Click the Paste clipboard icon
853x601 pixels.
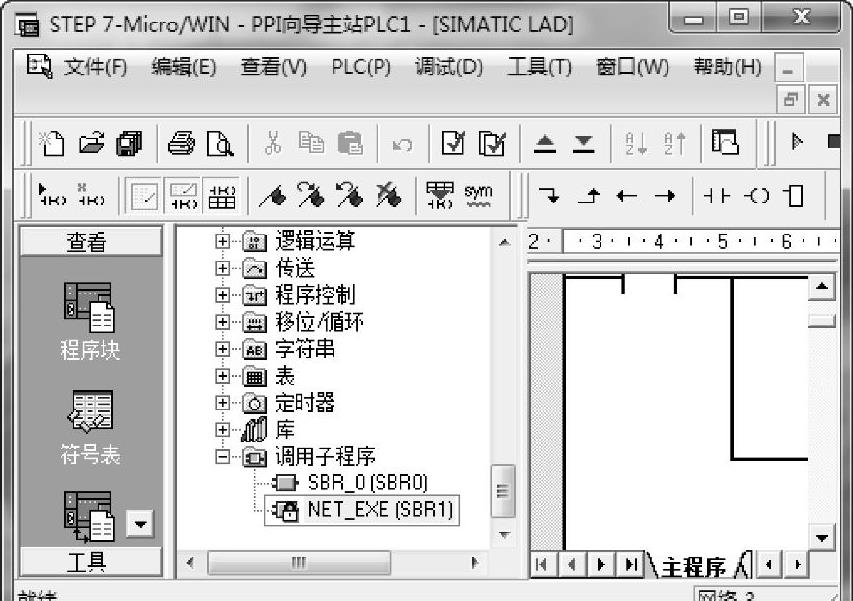coord(350,144)
